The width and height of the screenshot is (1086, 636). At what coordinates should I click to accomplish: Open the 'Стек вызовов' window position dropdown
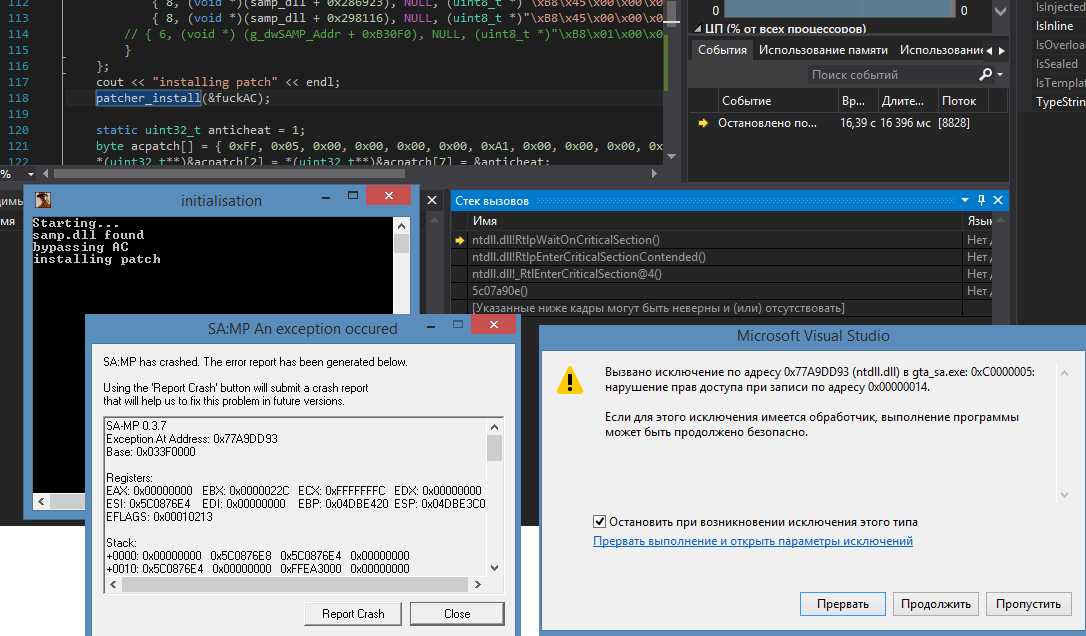pyautogui.click(x=965, y=200)
